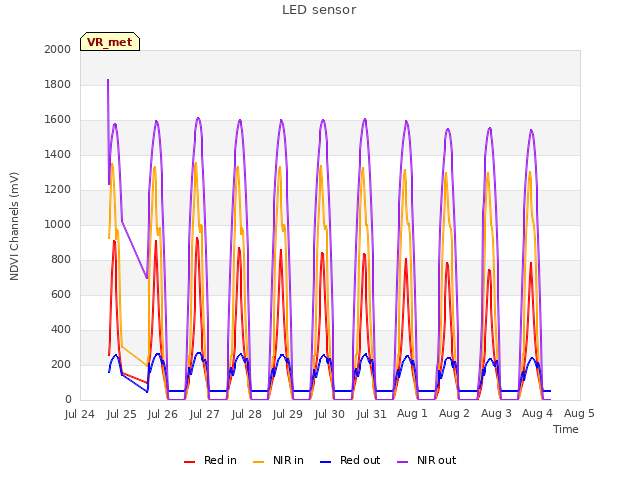Click the red line swatch in legend

pos(189,462)
